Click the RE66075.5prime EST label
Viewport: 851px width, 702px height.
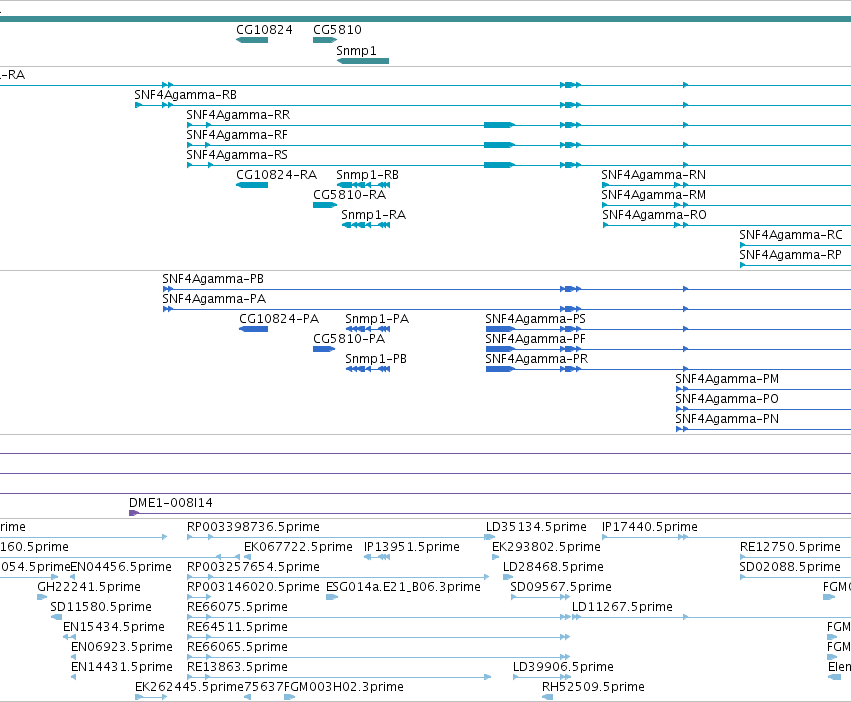tap(237, 607)
